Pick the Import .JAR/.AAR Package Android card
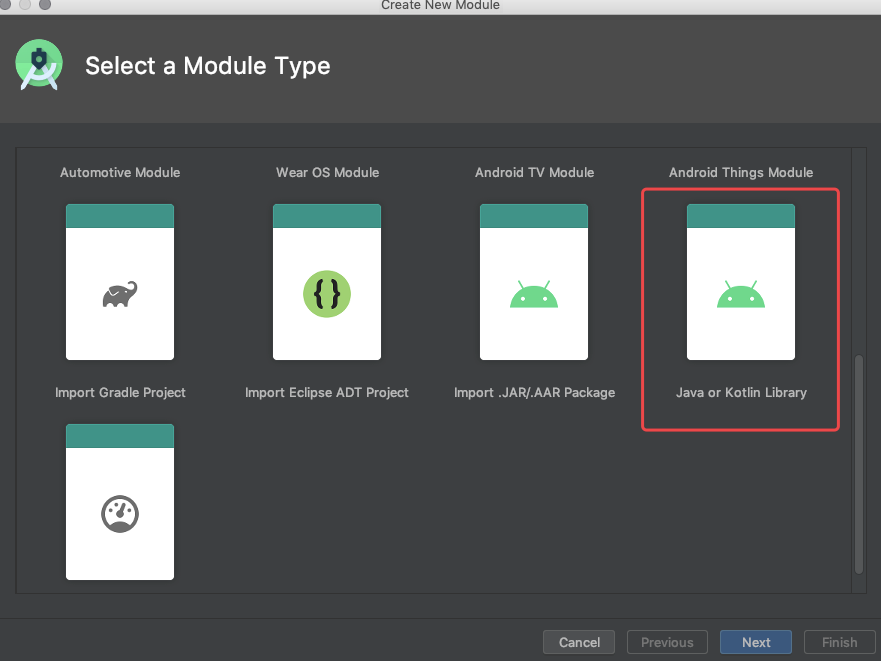The height and width of the screenshot is (661, 881). tap(534, 282)
